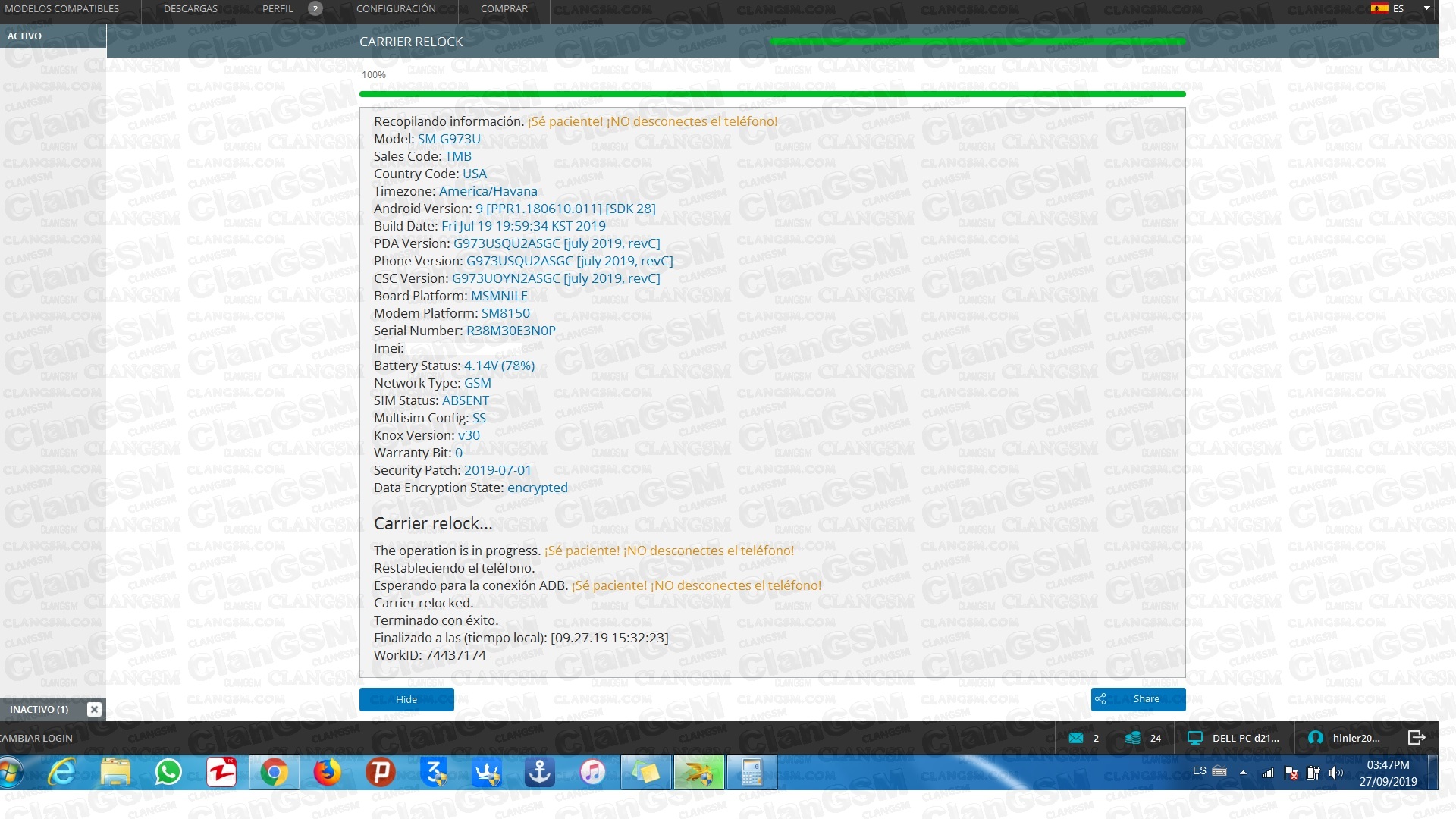Open the blue 3 shield app in taskbar
This screenshot has width=1456, height=819.
(434, 773)
